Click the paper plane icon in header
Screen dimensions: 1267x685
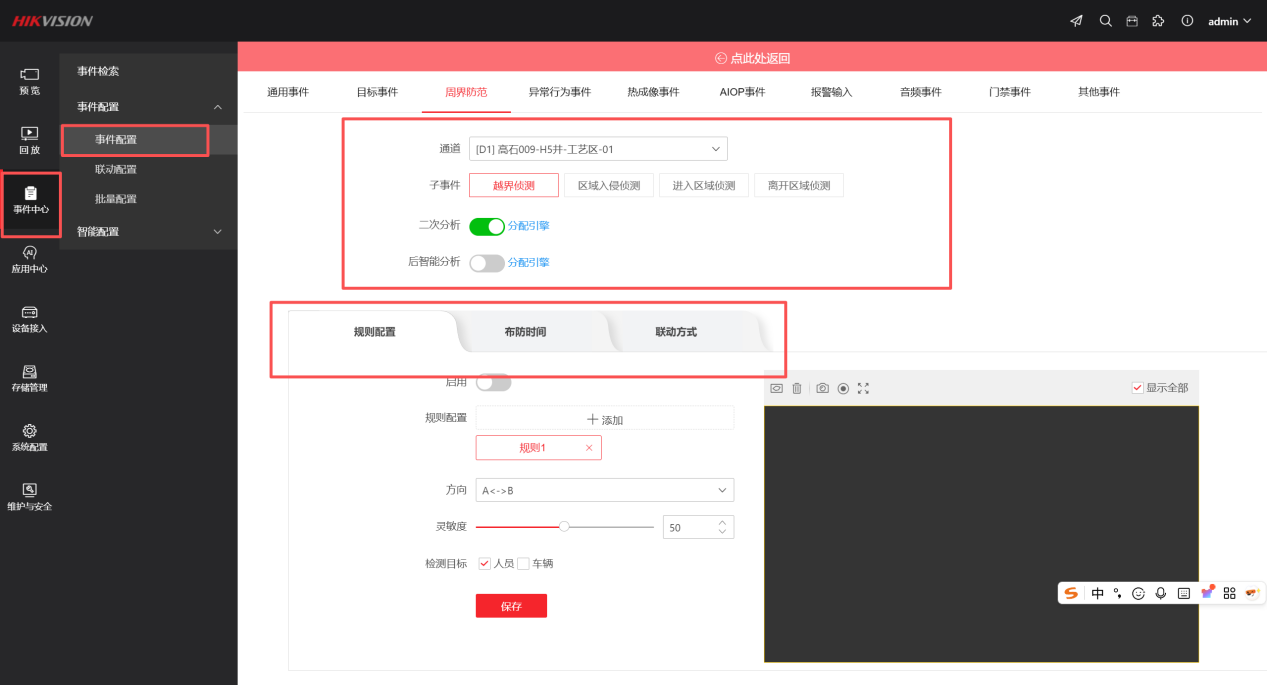1076,21
